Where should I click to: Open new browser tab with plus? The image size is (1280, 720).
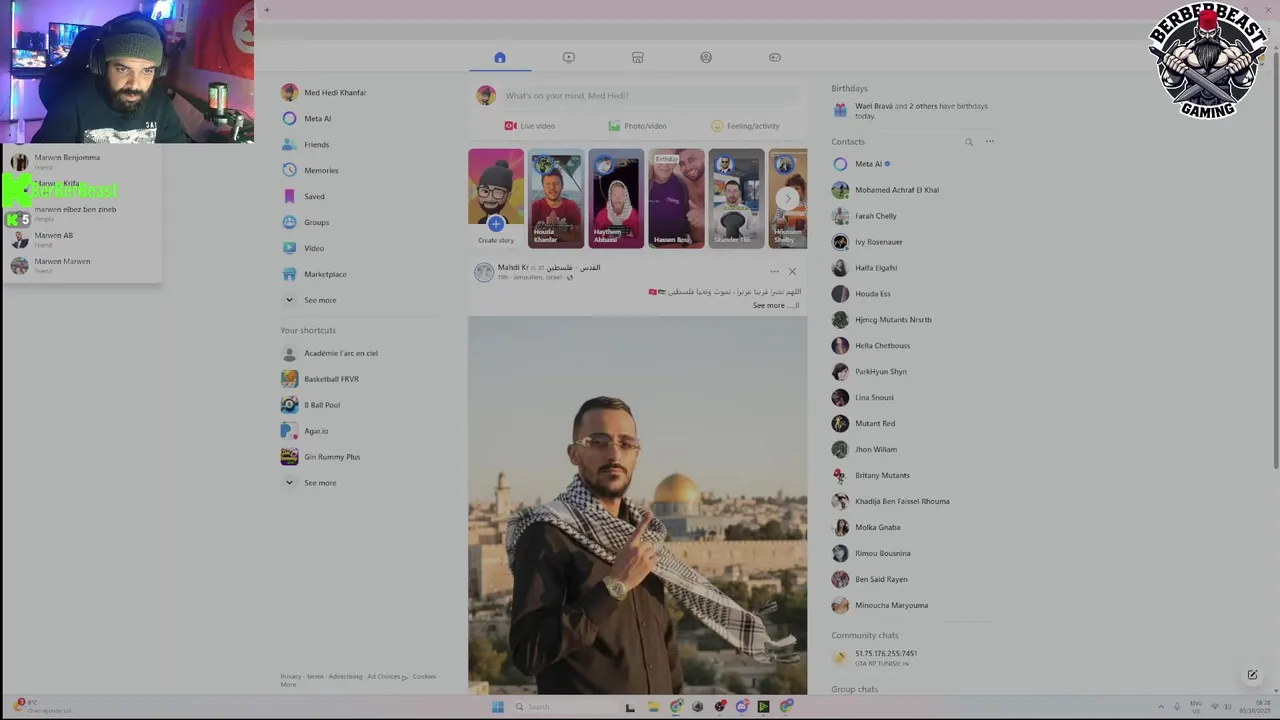tap(267, 10)
